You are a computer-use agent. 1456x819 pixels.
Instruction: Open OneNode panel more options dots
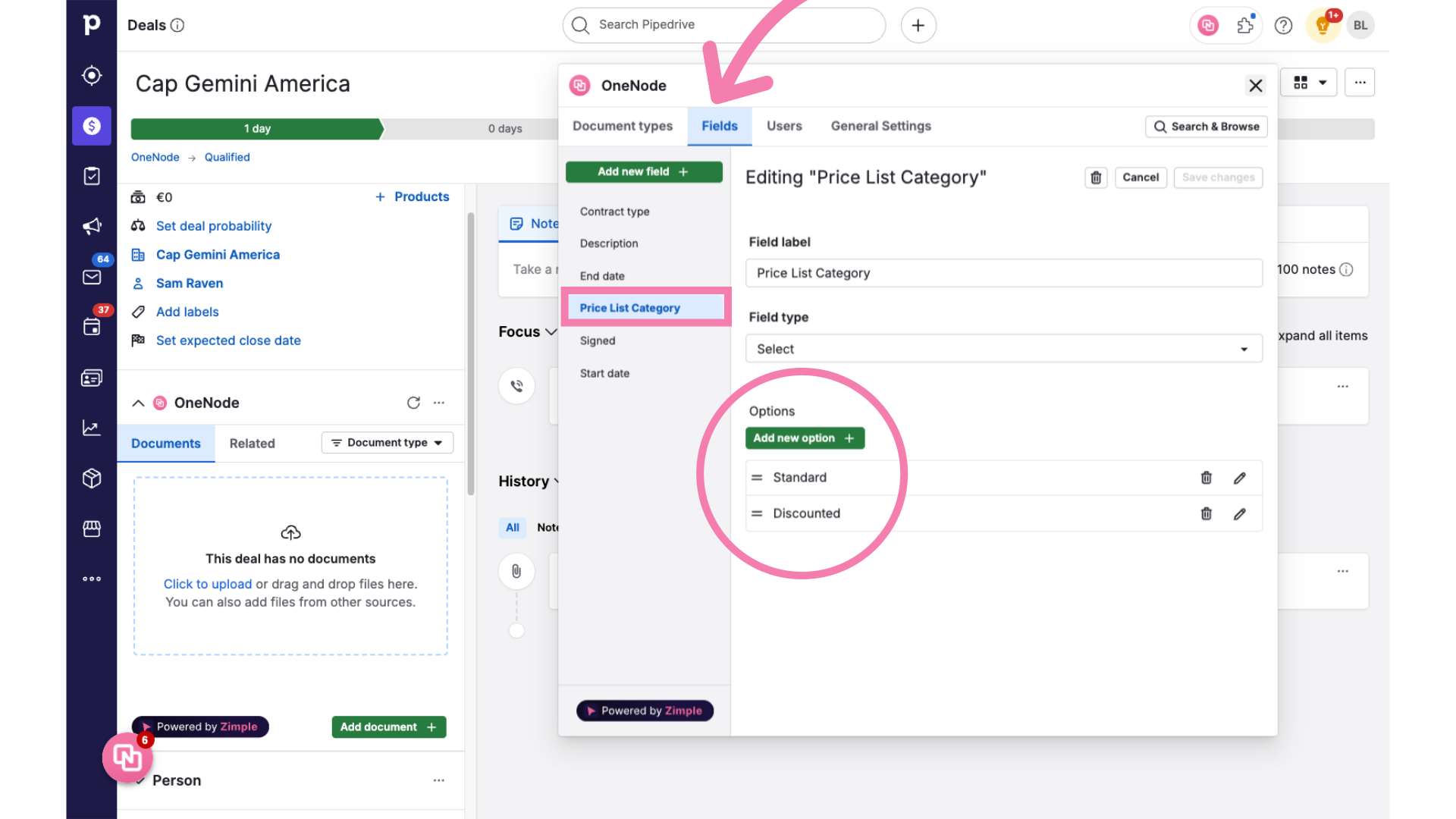click(x=439, y=403)
